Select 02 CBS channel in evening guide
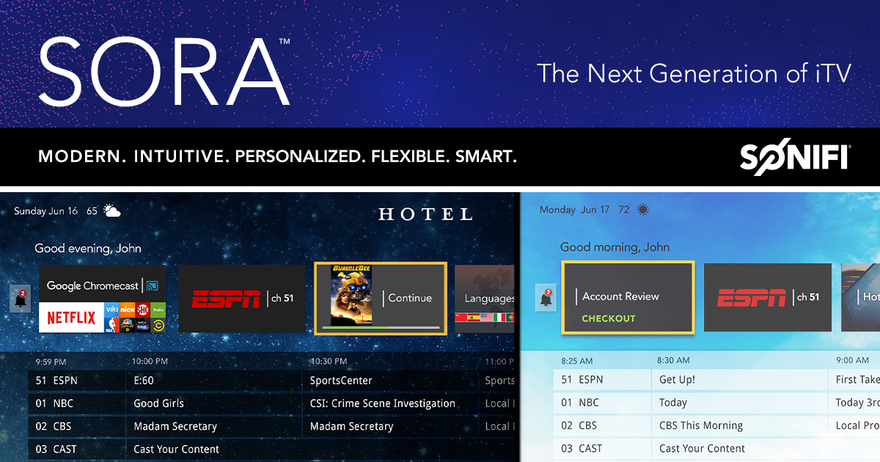Screen dimensions: 880x462 [76, 426]
